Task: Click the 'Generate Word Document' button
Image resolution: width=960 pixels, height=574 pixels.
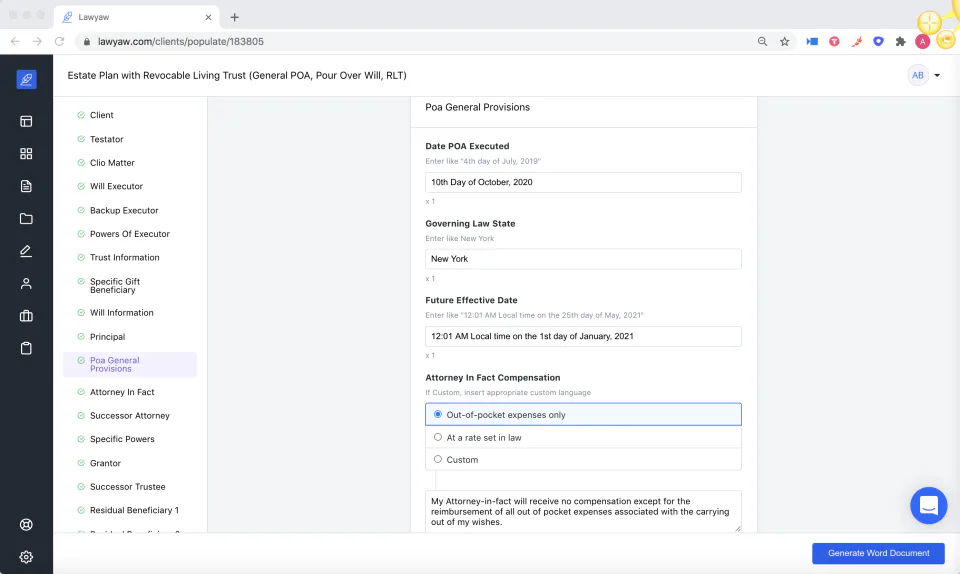Action: (x=878, y=553)
